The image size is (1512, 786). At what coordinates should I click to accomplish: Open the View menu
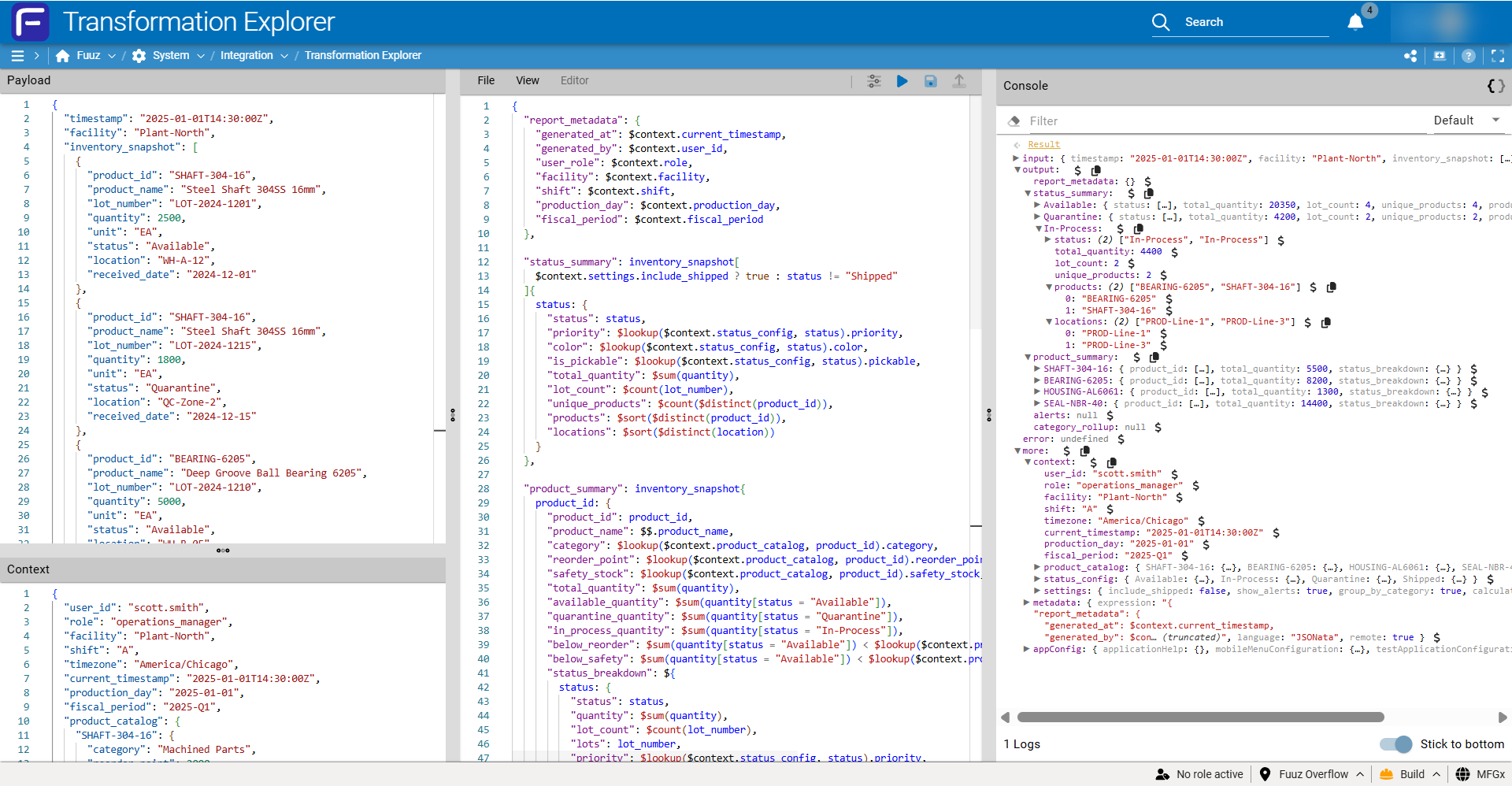click(x=528, y=80)
